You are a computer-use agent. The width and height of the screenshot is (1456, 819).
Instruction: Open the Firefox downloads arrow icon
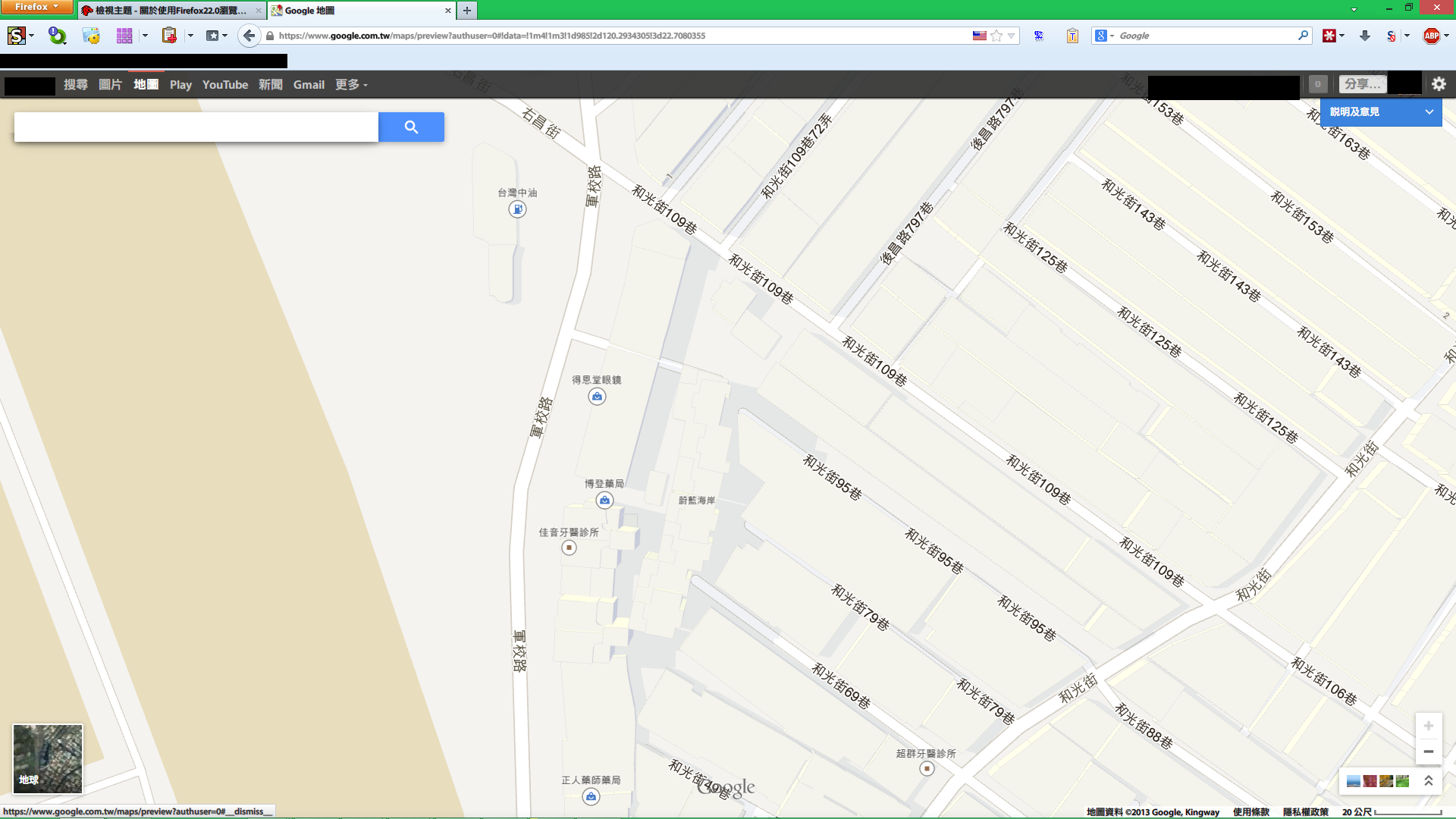1365,36
